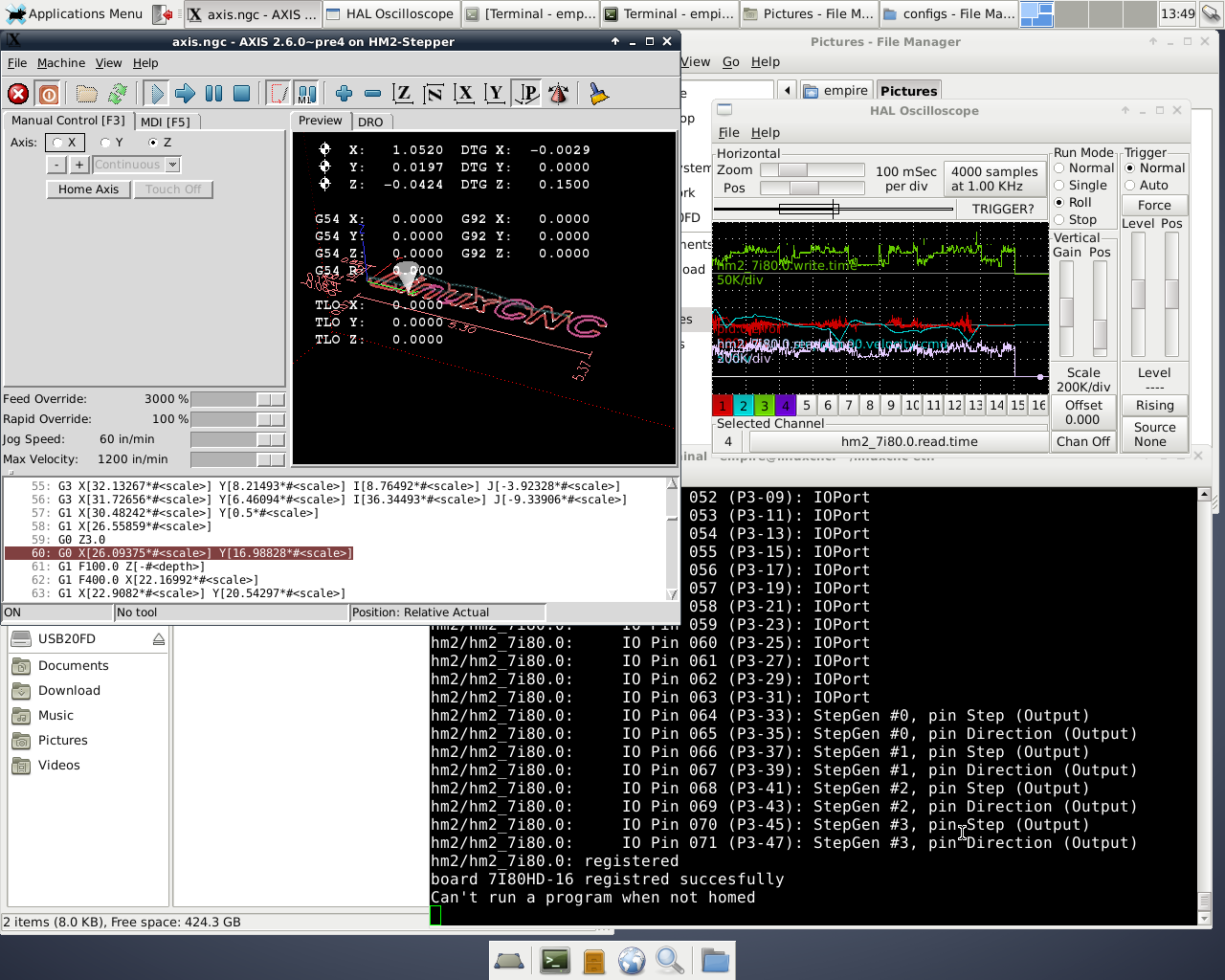Image resolution: width=1225 pixels, height=980 pixels.
Task: Launch terminal from bottom dock
Action: [555, 961]
